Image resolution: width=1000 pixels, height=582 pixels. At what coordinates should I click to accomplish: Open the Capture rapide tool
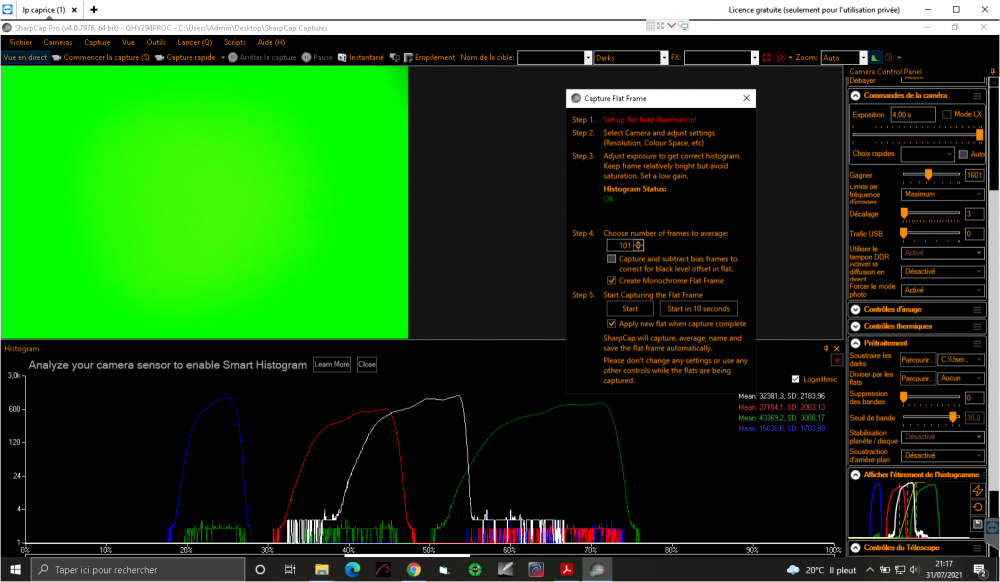190,57
